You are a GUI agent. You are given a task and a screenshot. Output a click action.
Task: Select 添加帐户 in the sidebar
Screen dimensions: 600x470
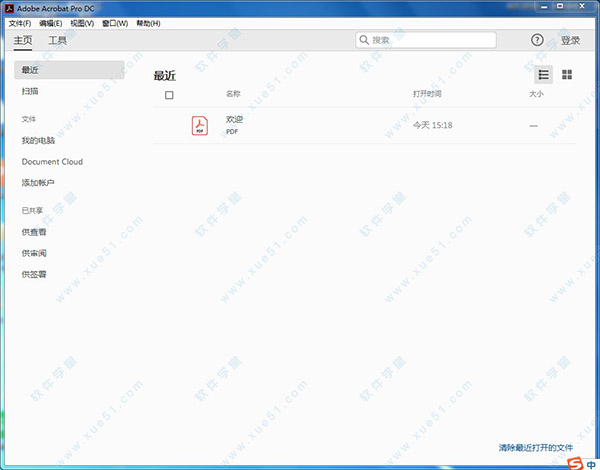pos(38,183)
